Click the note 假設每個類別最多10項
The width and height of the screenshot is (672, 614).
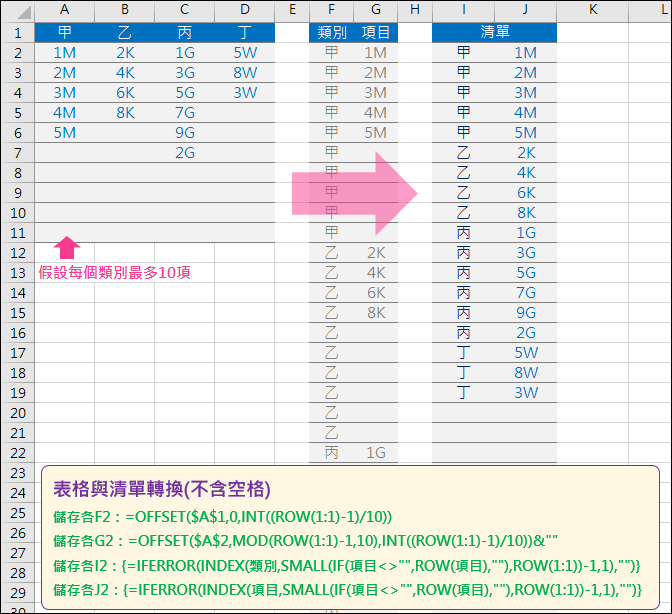[114, 273]
